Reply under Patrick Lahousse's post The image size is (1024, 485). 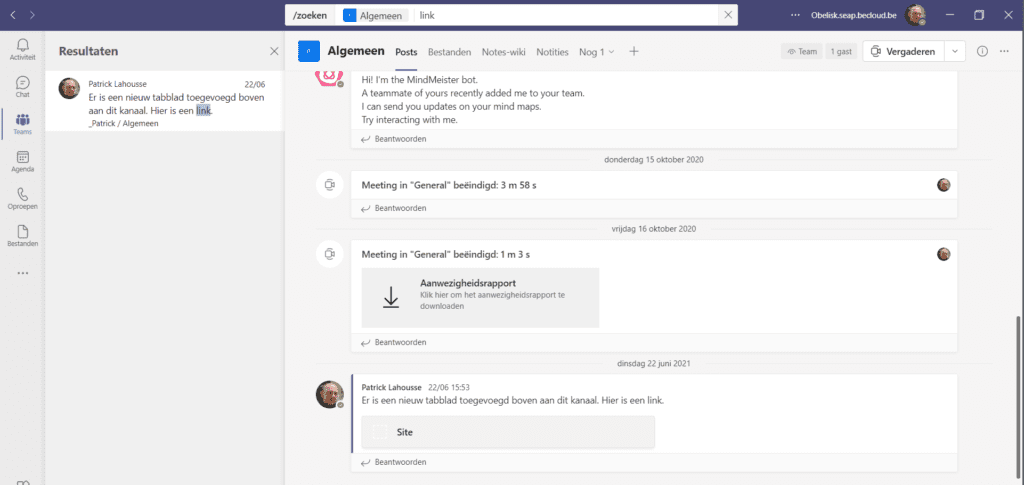point(394,462)
